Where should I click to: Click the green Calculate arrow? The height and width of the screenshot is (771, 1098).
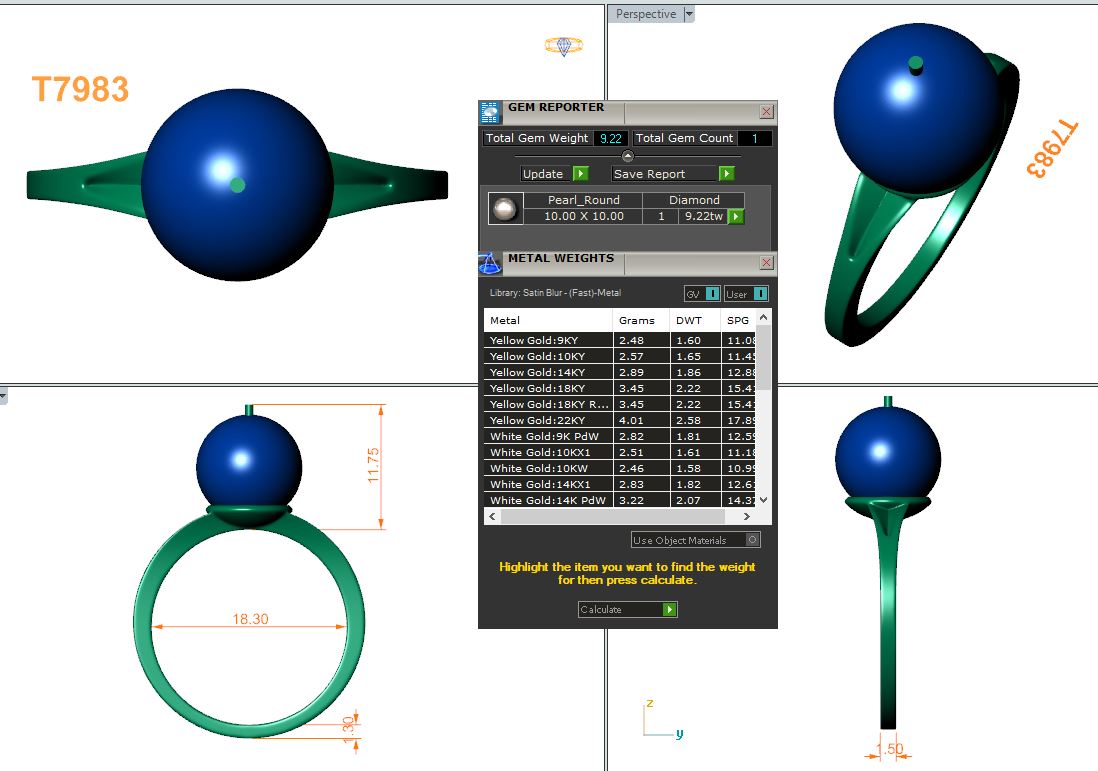(670, 609)
